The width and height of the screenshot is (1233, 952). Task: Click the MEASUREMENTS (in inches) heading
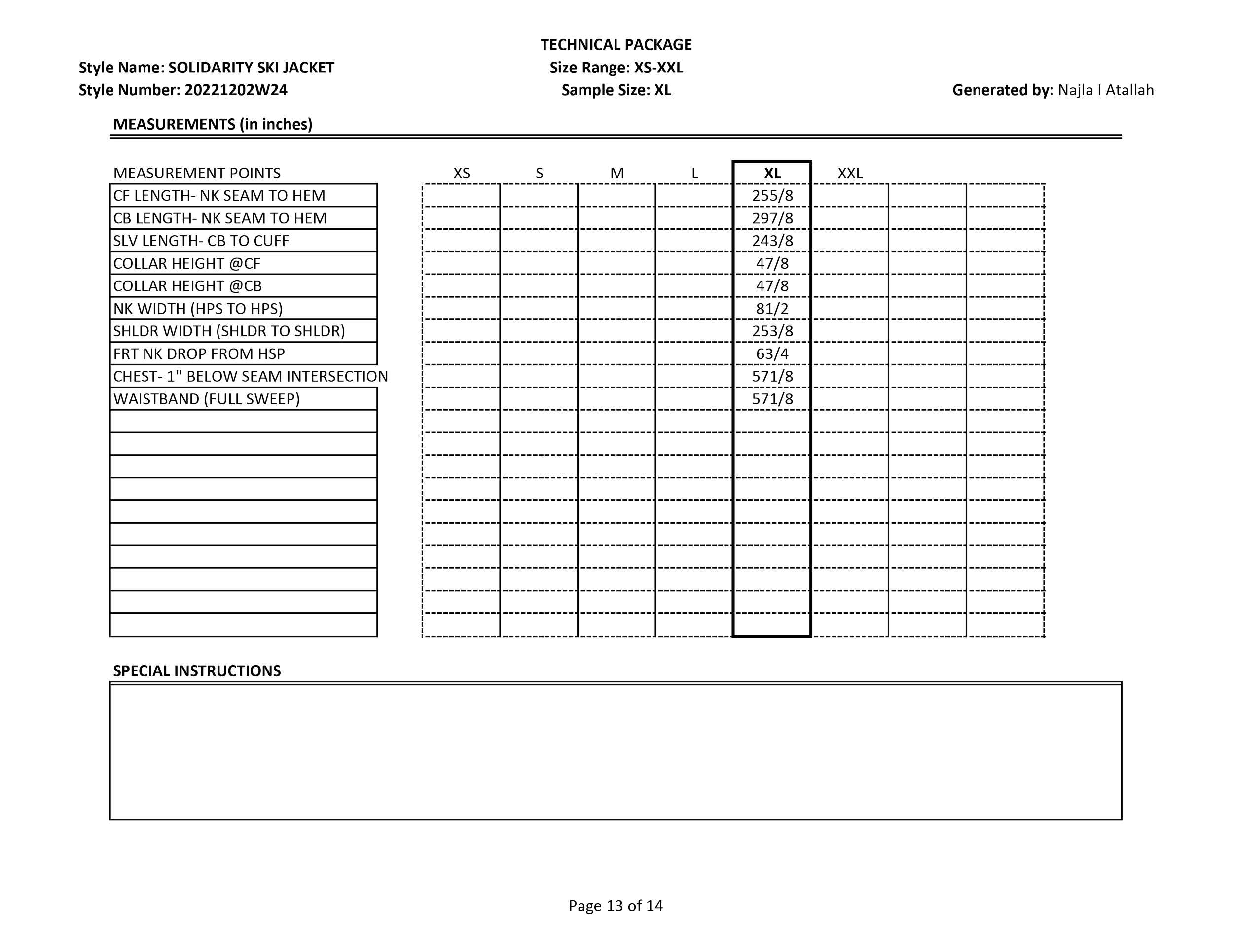pos(213,124)
